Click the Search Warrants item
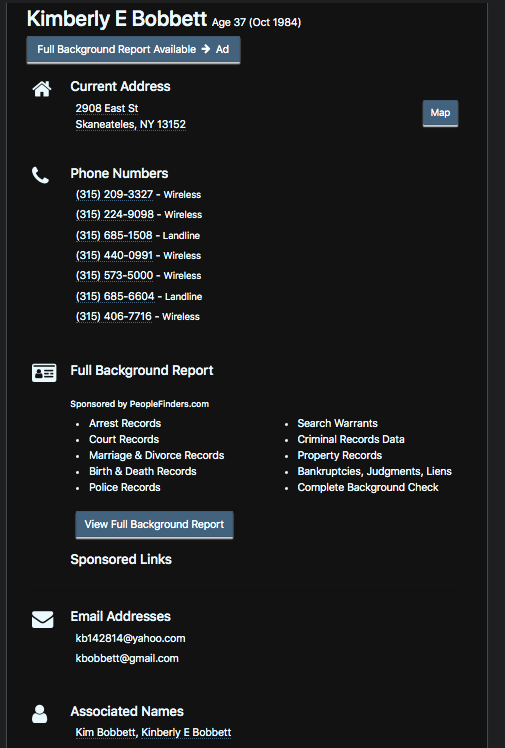The height and width of the screenshot is (748, 505). click(x=338, y=424)
